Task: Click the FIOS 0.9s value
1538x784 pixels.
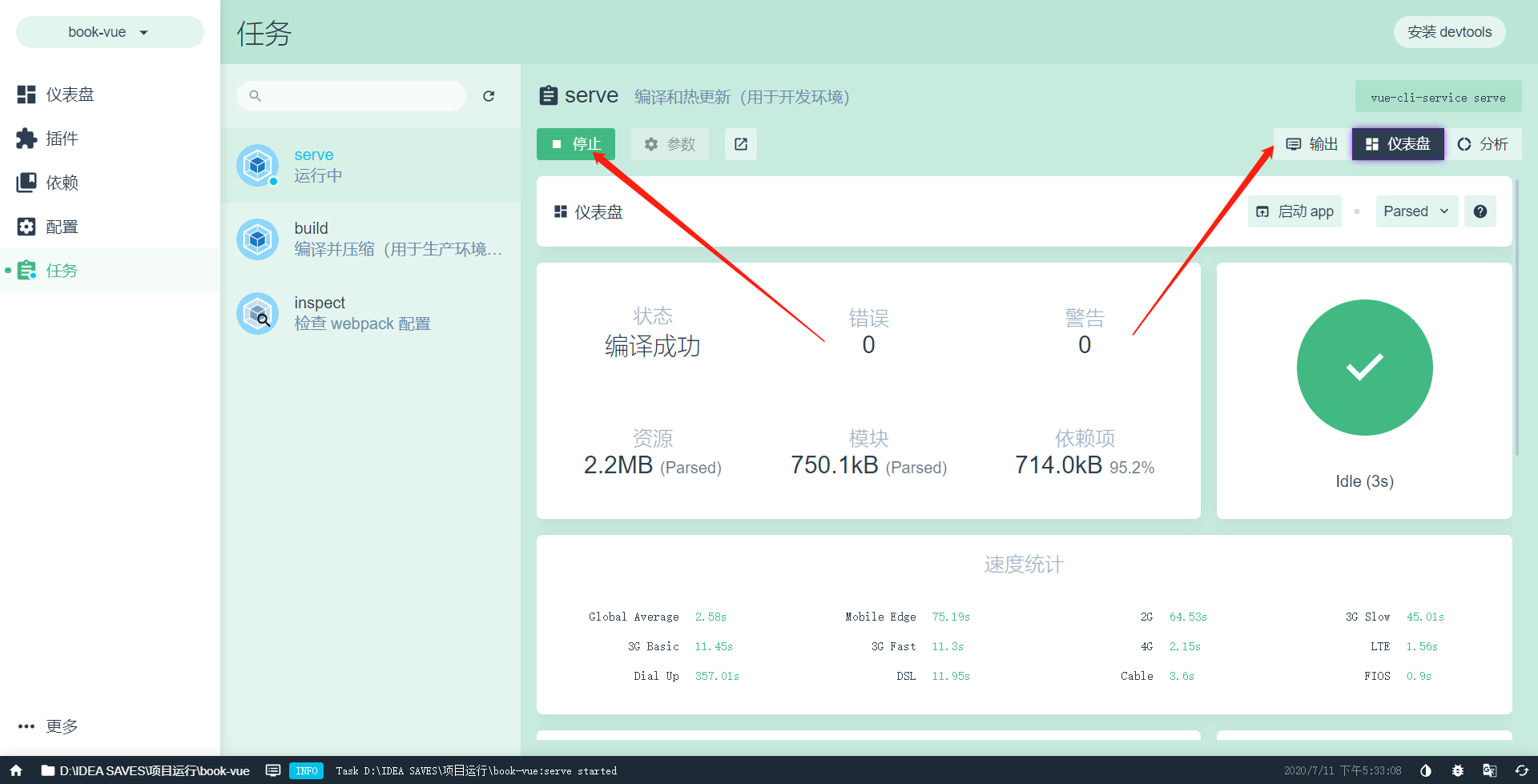Action: (1419, 676)
